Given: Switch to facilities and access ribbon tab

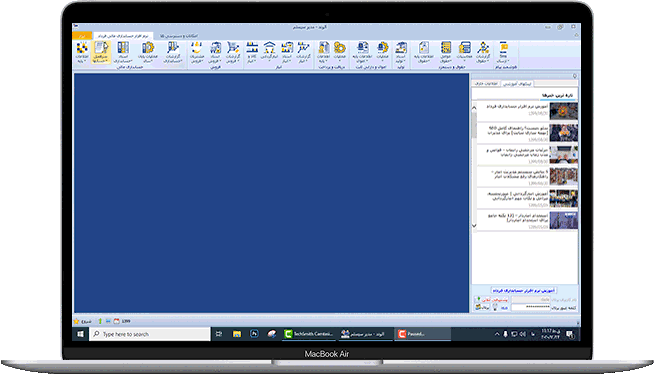Looking at the screenshot, I should 179,36.
